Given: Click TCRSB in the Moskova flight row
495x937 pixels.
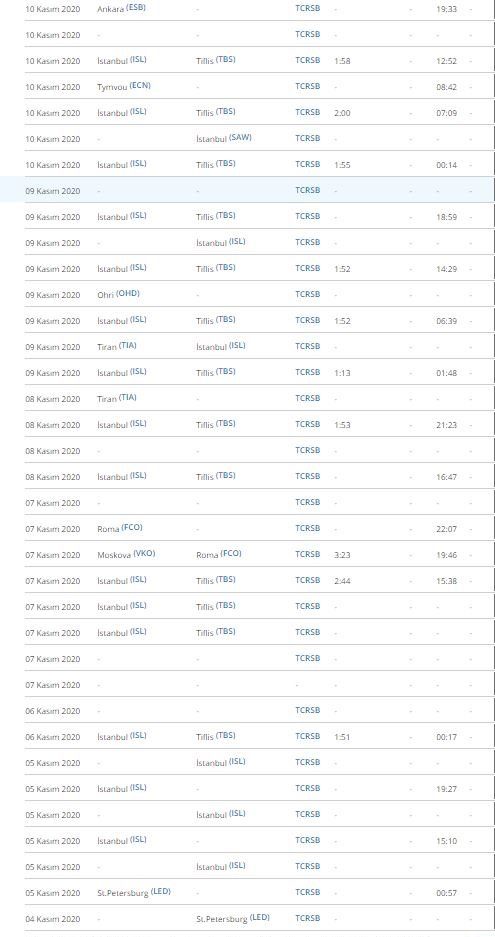Looking at the screenshot, I should 308,554.
